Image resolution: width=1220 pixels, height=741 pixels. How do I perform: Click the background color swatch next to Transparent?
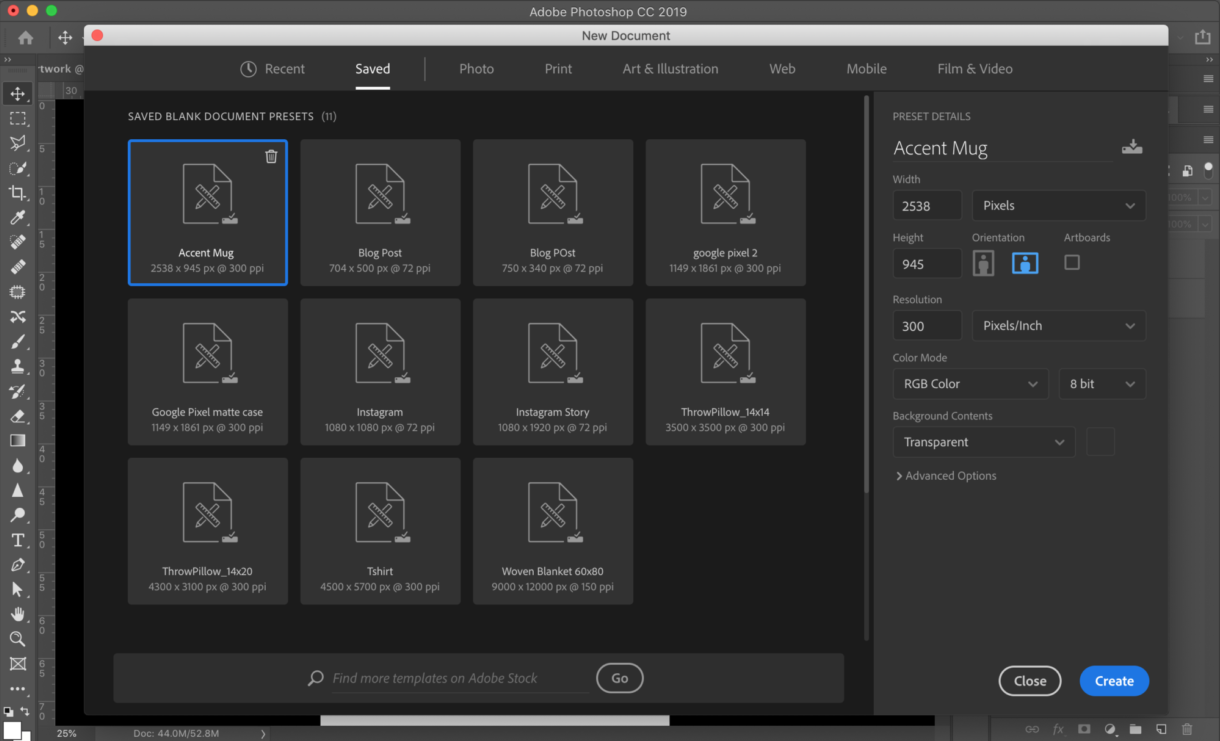point(1100,442)
